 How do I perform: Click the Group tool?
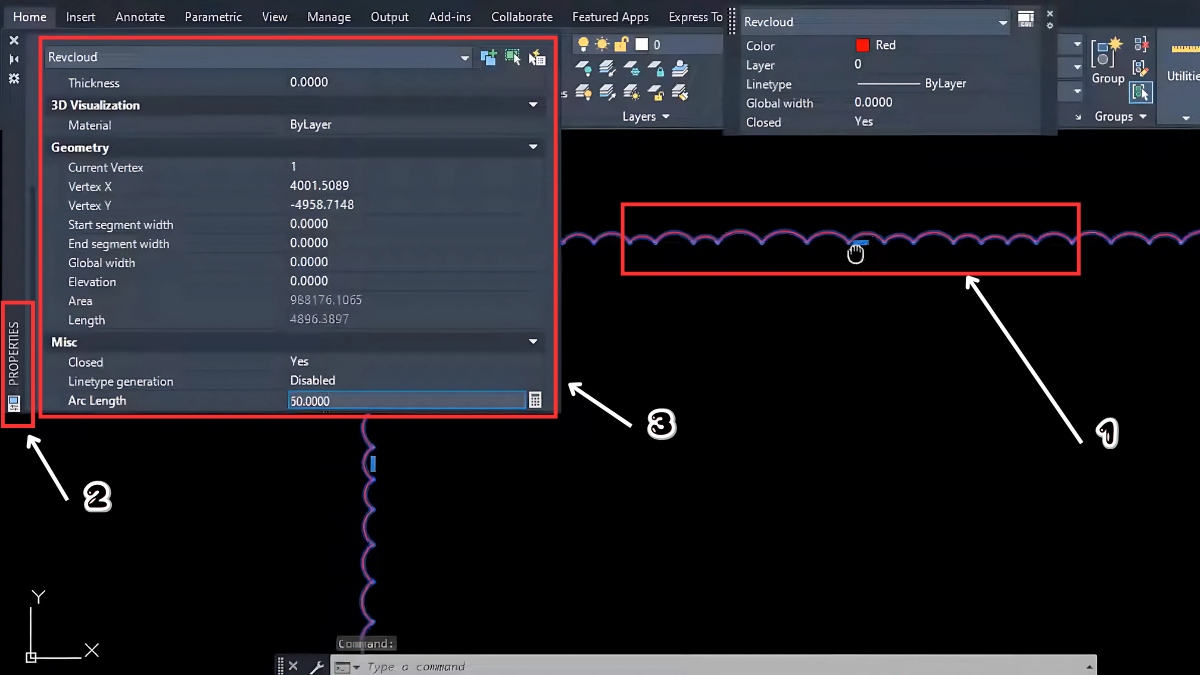point(1107,60)
